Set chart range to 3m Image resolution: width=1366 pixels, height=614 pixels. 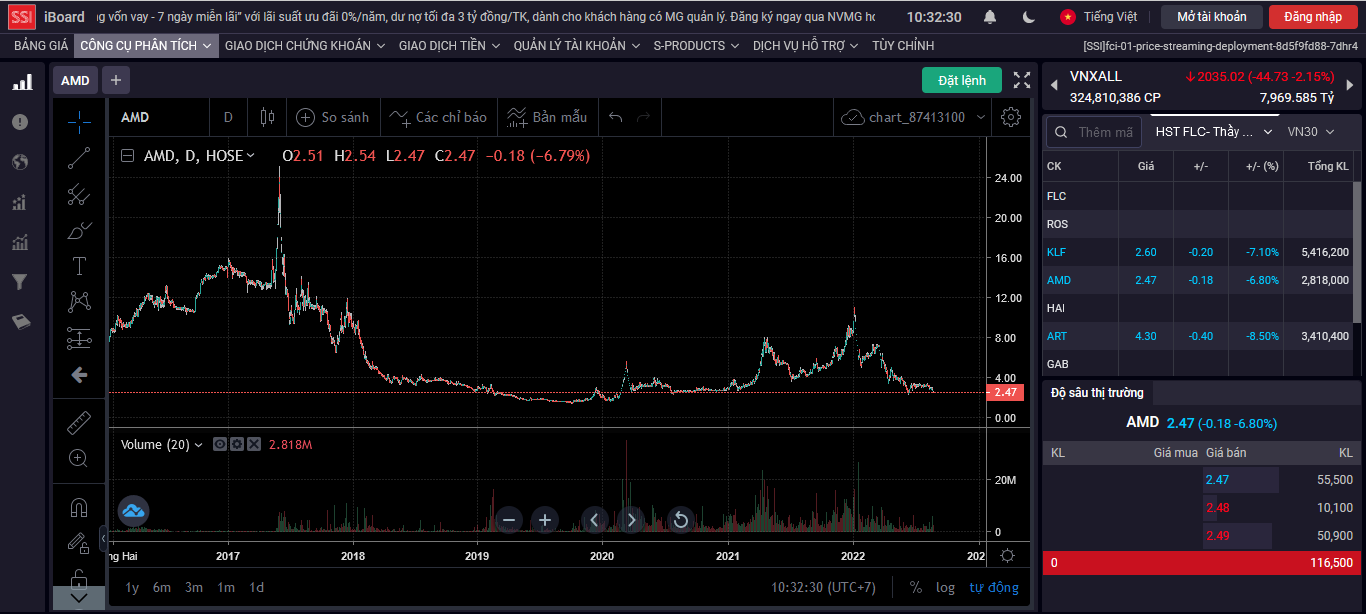(194, 587)
